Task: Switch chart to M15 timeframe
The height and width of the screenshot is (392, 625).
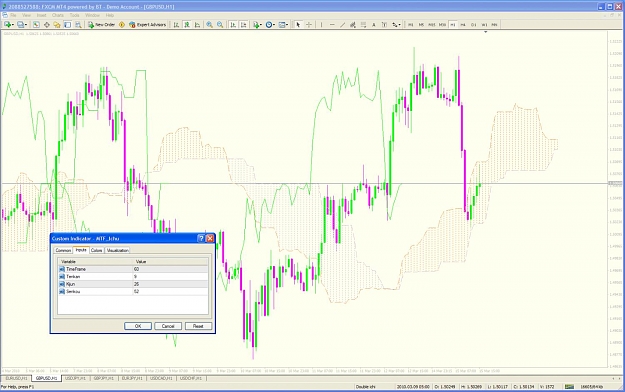Action: 432,25
